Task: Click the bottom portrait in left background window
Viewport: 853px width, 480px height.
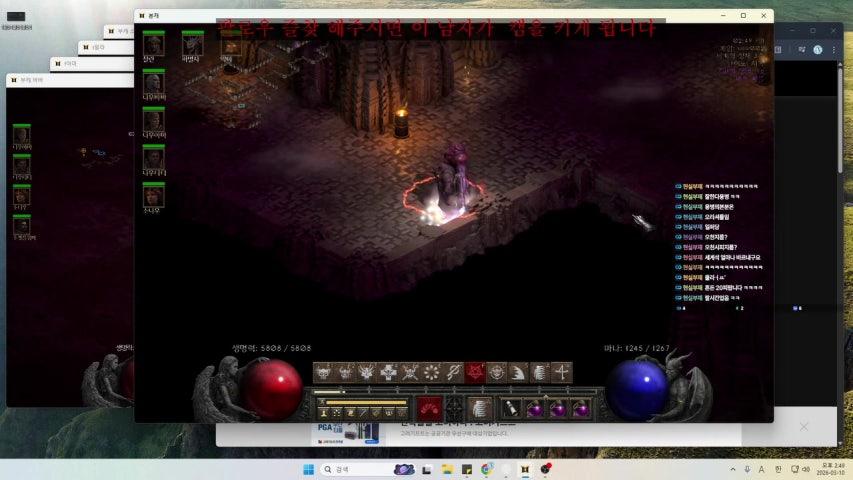Action: 22,225
